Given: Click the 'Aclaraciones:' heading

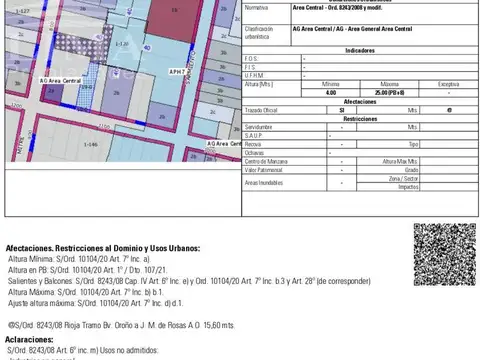Looking at the screenshot, I should [29, 339].
